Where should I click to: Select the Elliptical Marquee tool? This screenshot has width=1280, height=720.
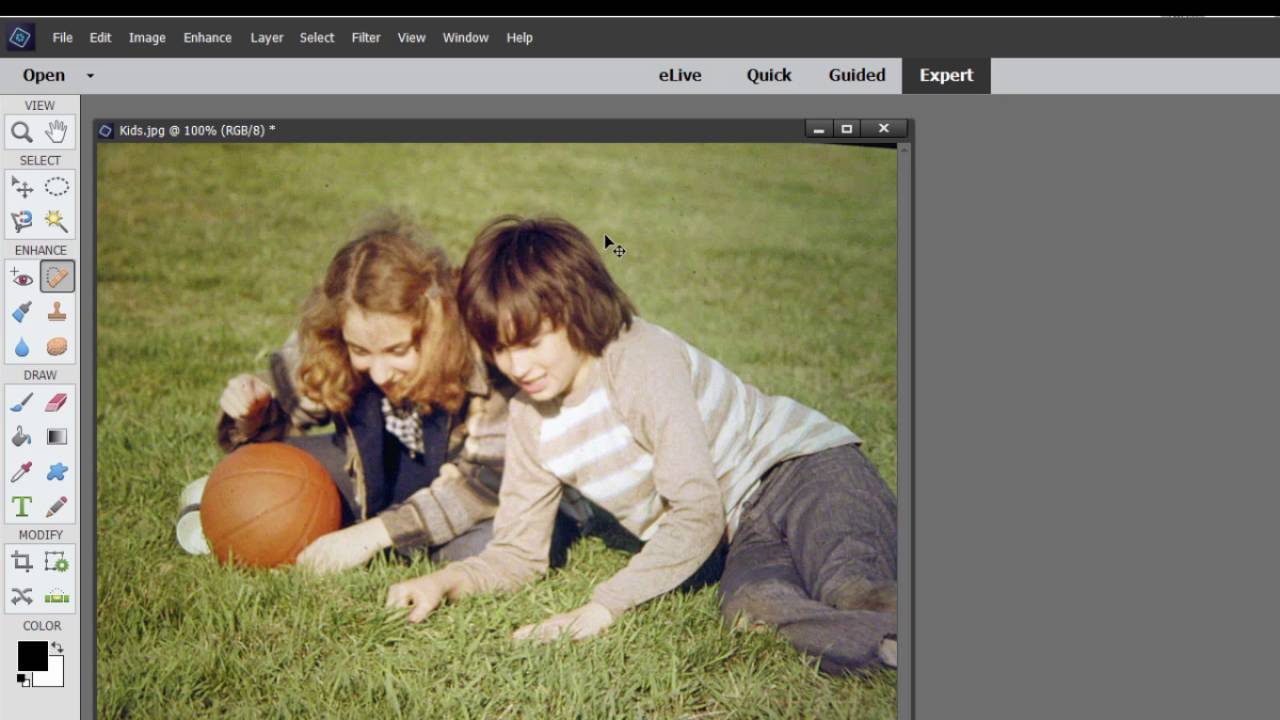[x=57, y=187]
